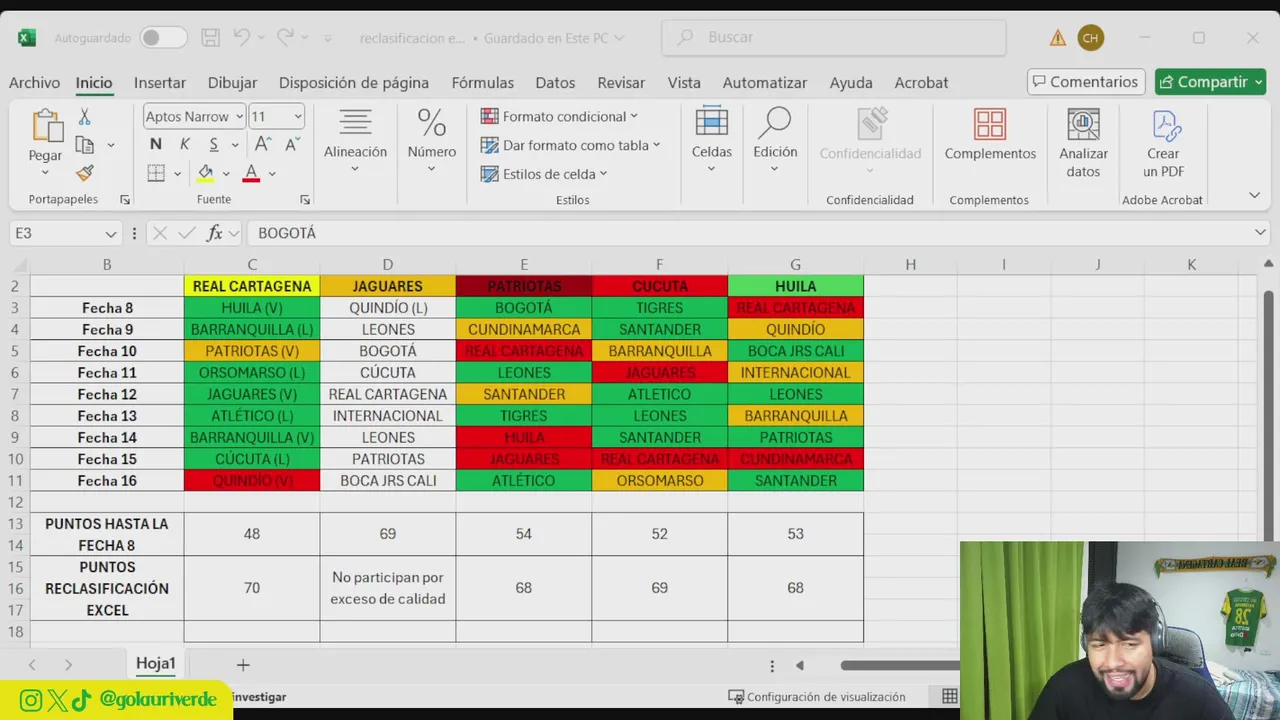Click the Copy icon
Screen dimensions: 1280x720
tap(85, 145)
